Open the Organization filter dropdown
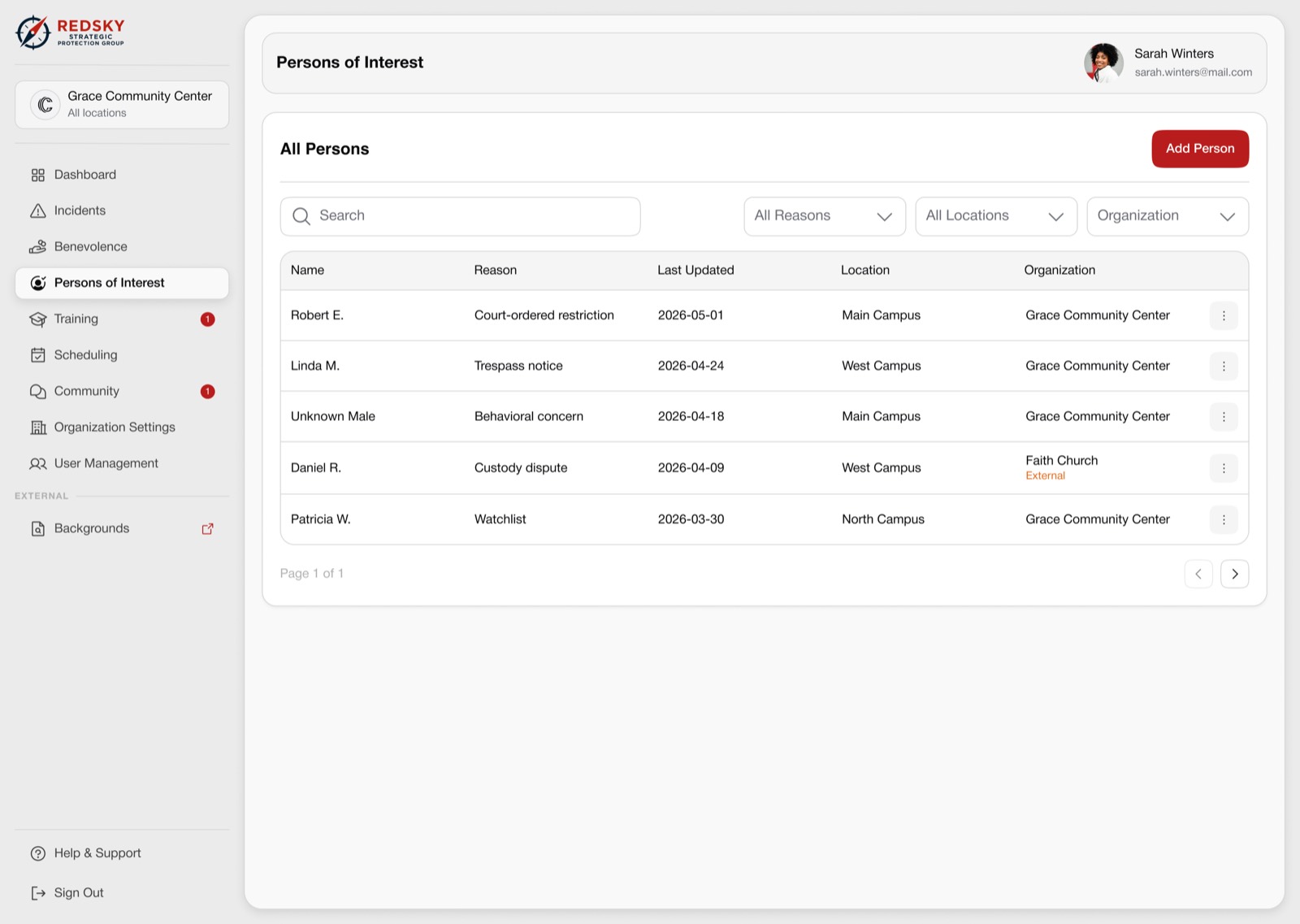1300x924 pixels. click(x=1168, y=216)
